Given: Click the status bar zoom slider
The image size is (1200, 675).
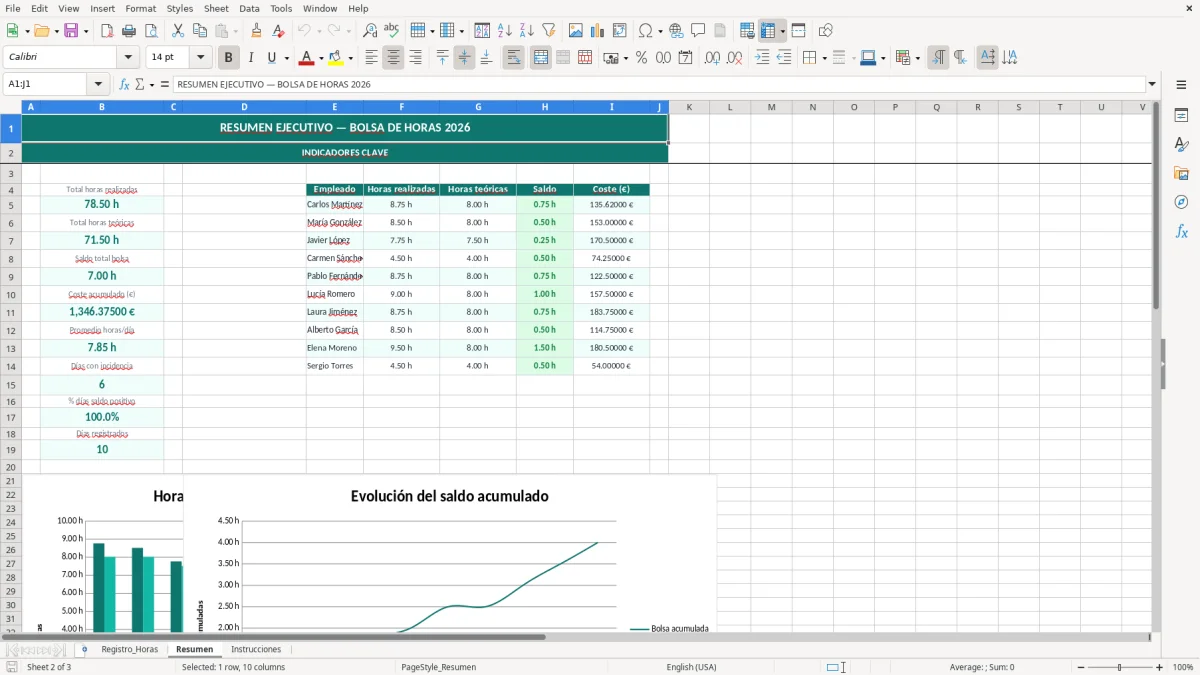Looking at the screenshot, I should (x=1120, y=667).
